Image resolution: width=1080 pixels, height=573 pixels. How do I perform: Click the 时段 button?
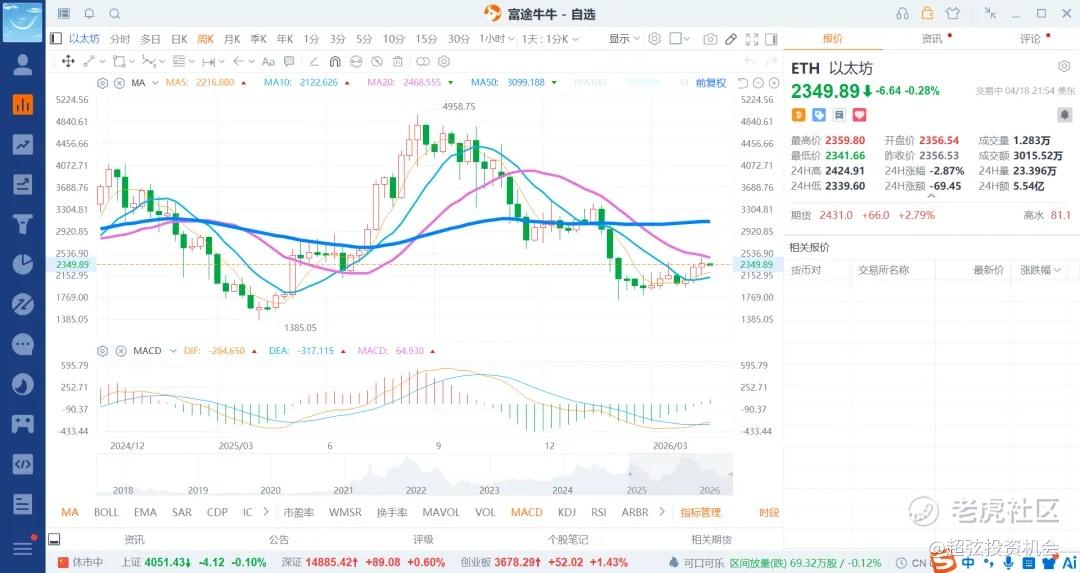point(769,512)
